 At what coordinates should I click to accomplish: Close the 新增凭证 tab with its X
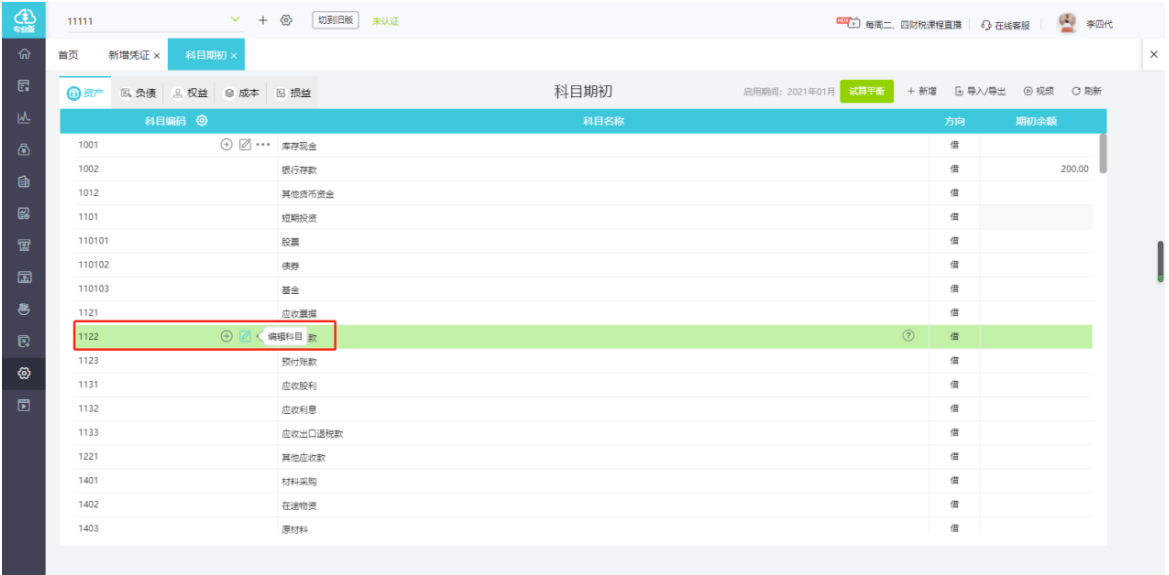point(157,56)
